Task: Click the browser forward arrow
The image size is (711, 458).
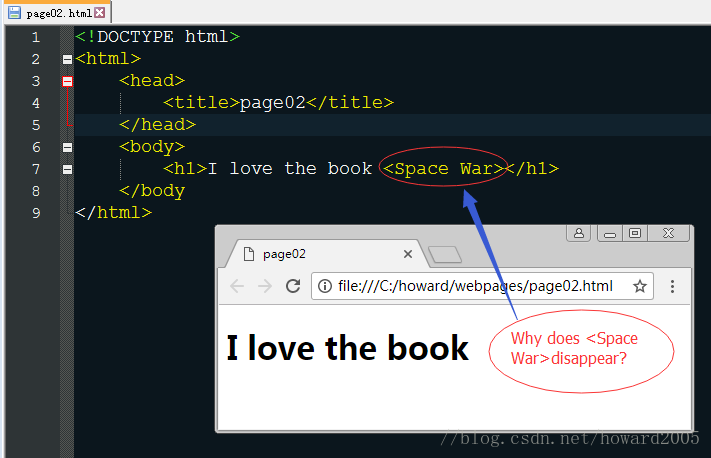Action: (265, 286)
